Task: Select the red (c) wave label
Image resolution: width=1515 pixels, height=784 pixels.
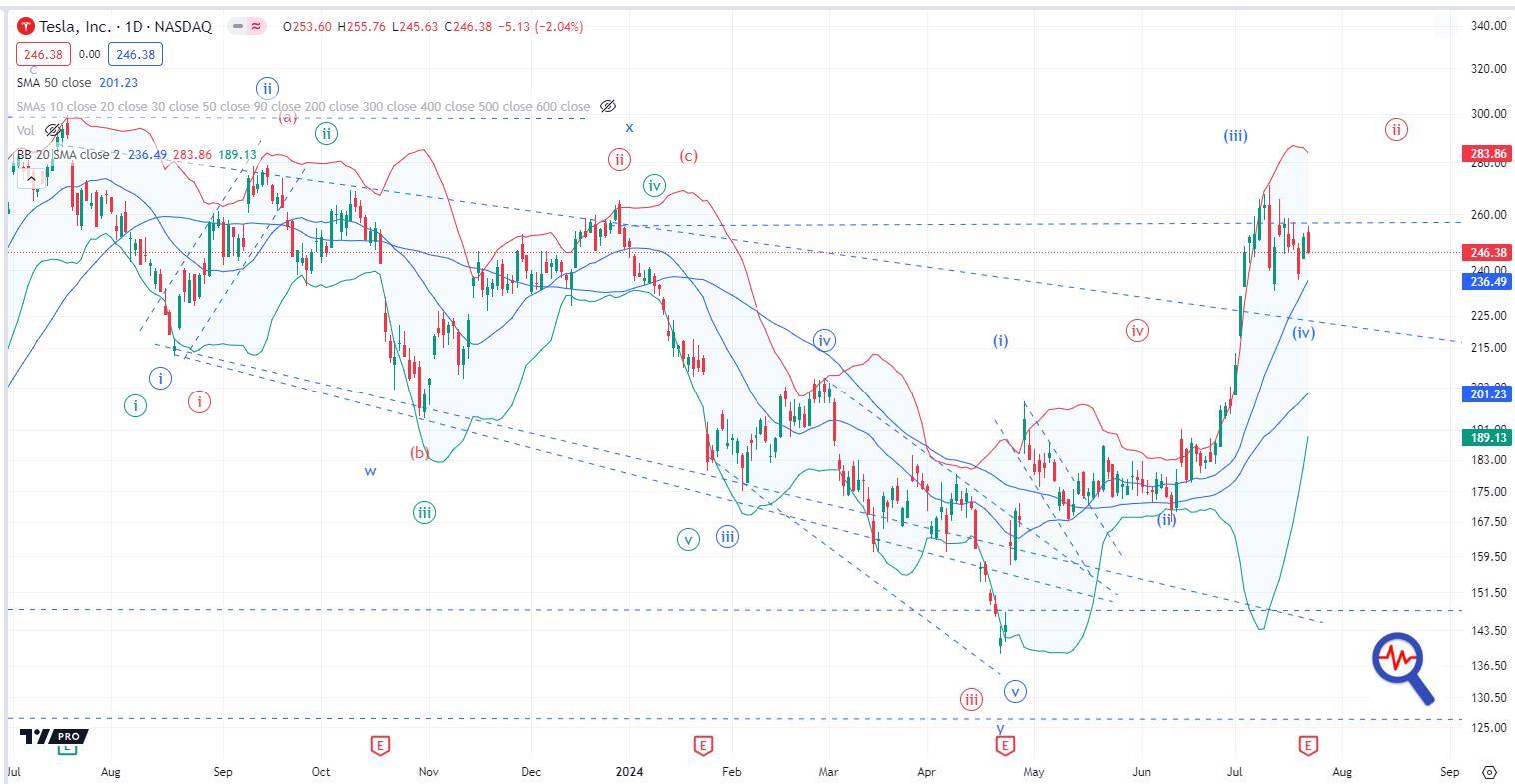Action: [x=688, y=155]
